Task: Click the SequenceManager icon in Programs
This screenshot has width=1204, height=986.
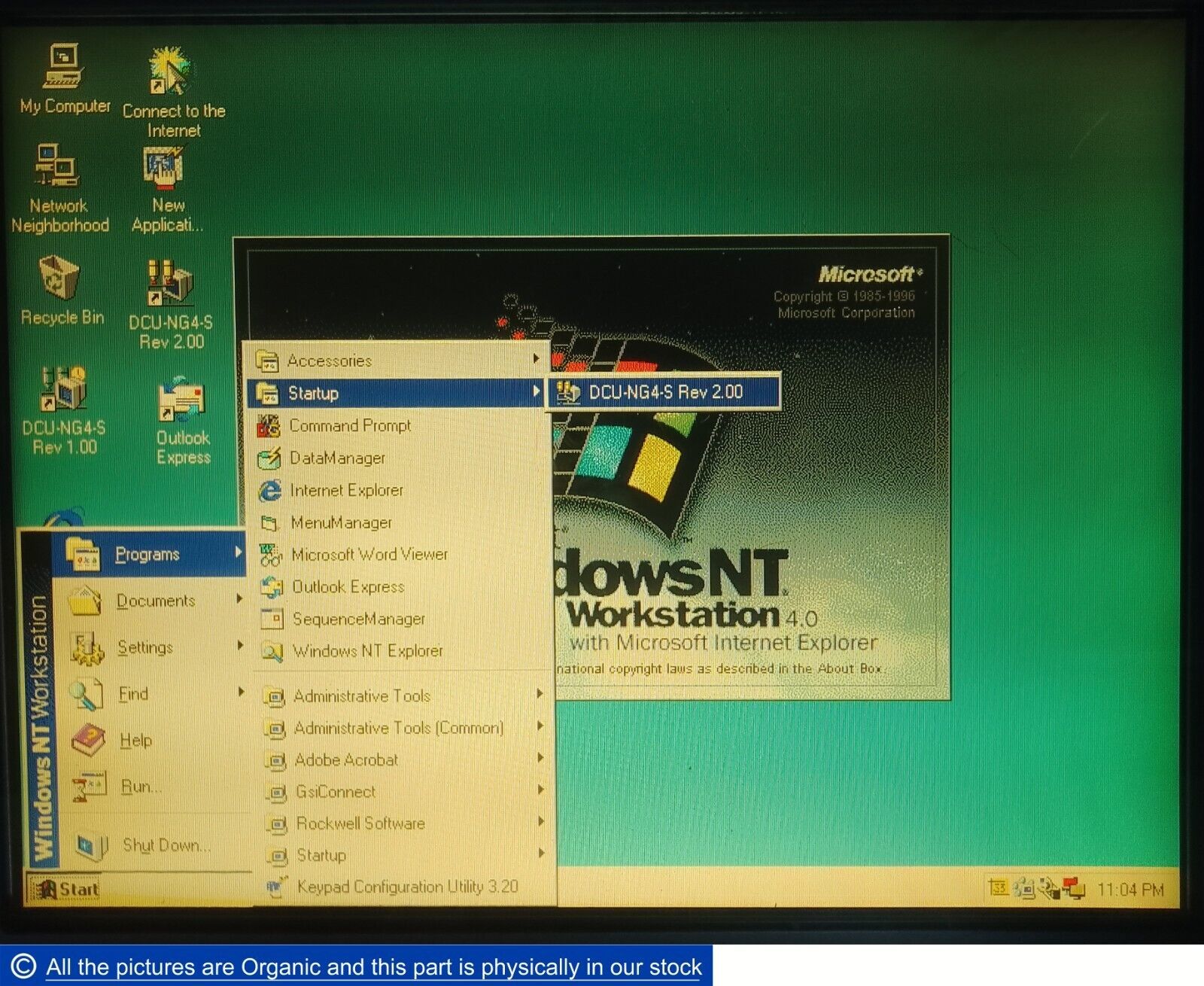Action: click(x=272, y=619)
